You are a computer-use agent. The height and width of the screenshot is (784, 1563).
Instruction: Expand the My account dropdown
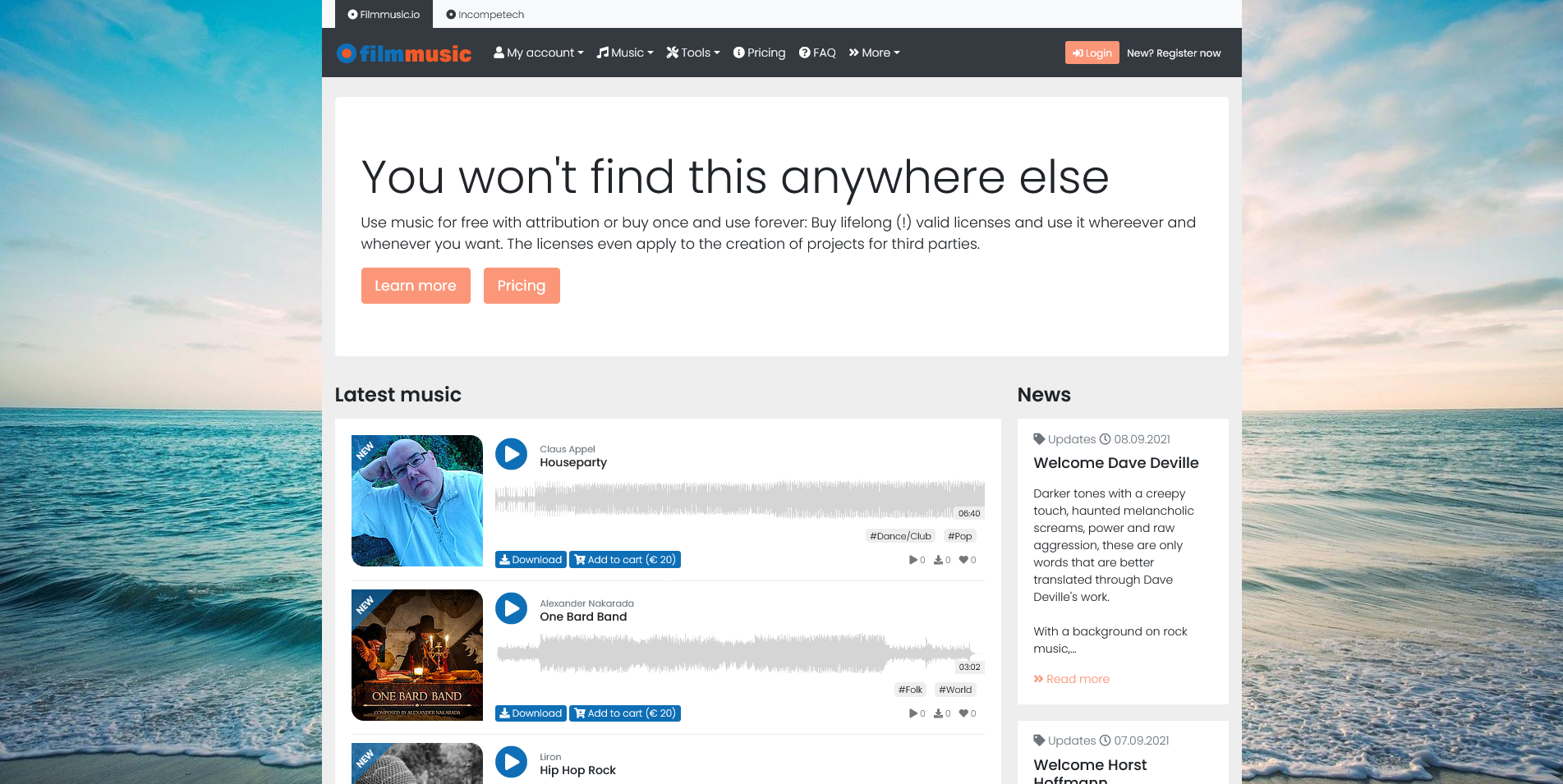point(539,53)
